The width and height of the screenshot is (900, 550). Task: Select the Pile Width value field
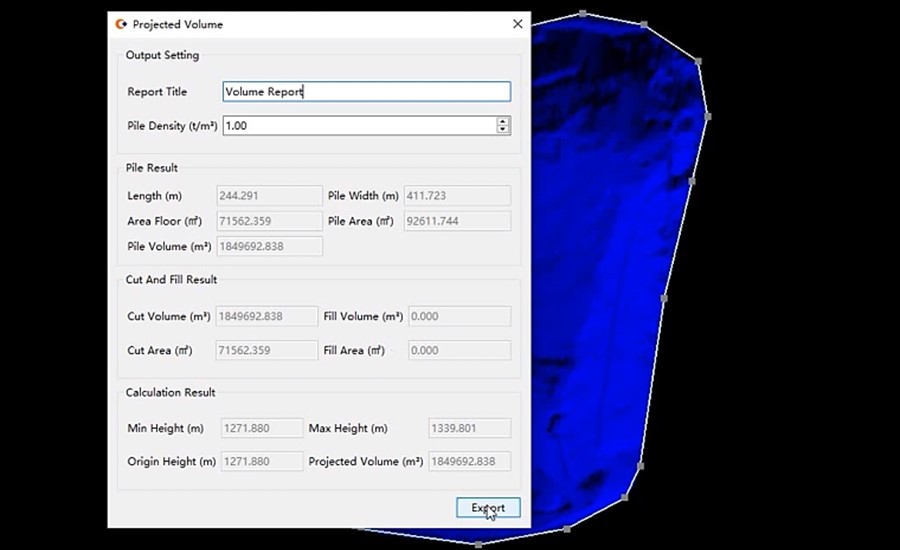pyautogui.click(x=457, y=196)
